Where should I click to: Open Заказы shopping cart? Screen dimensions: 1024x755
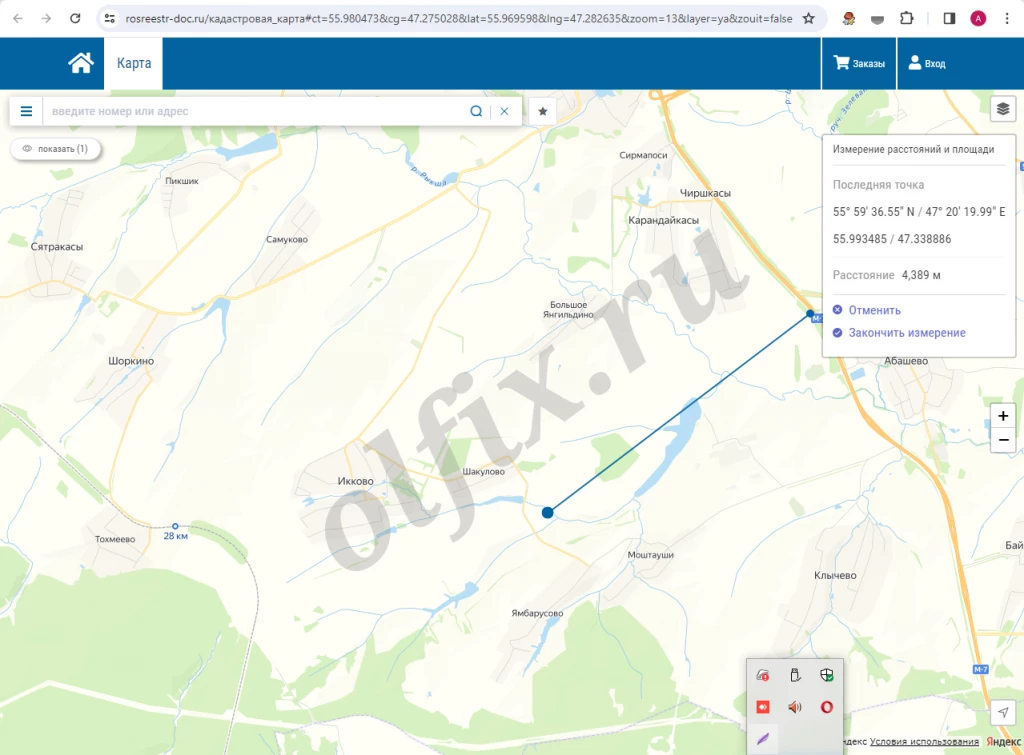pyautogui.click(x=859, y=63)
